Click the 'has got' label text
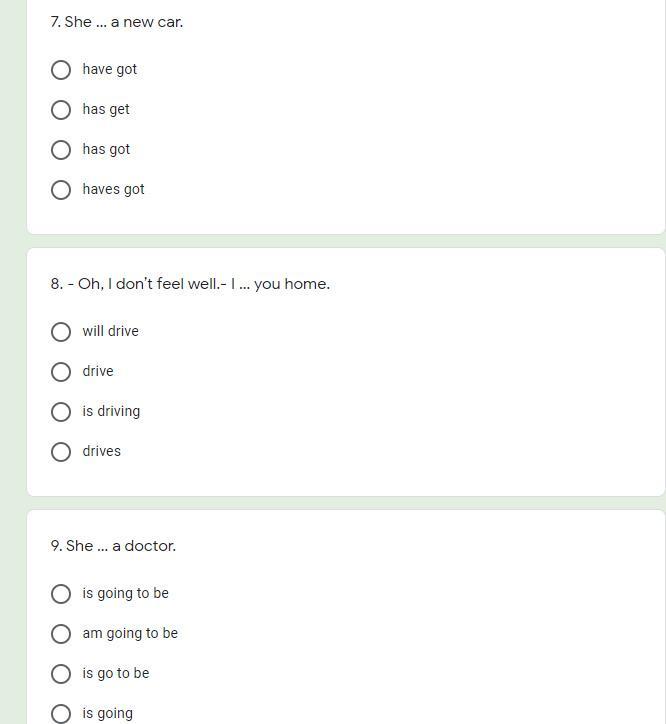 pyautogui.click(x=106, y=150)
